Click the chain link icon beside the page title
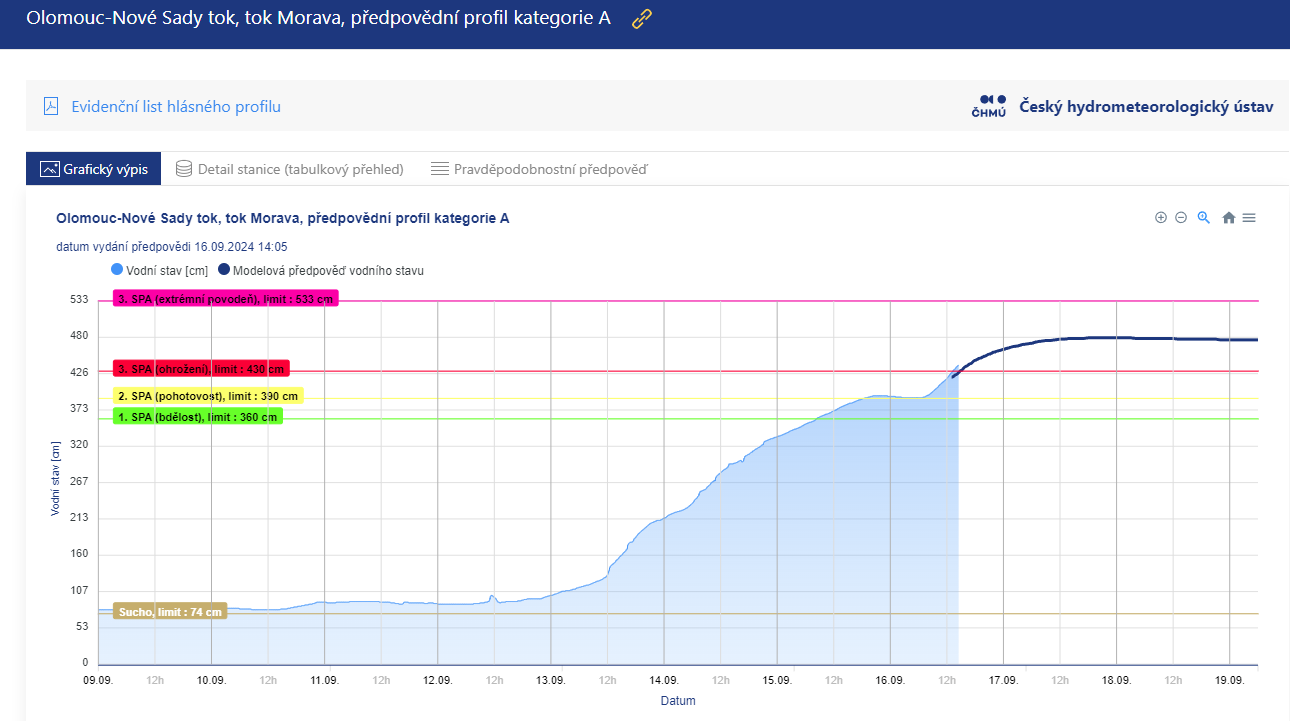Viewport: 1290px width, 721px height. [642, 19]
